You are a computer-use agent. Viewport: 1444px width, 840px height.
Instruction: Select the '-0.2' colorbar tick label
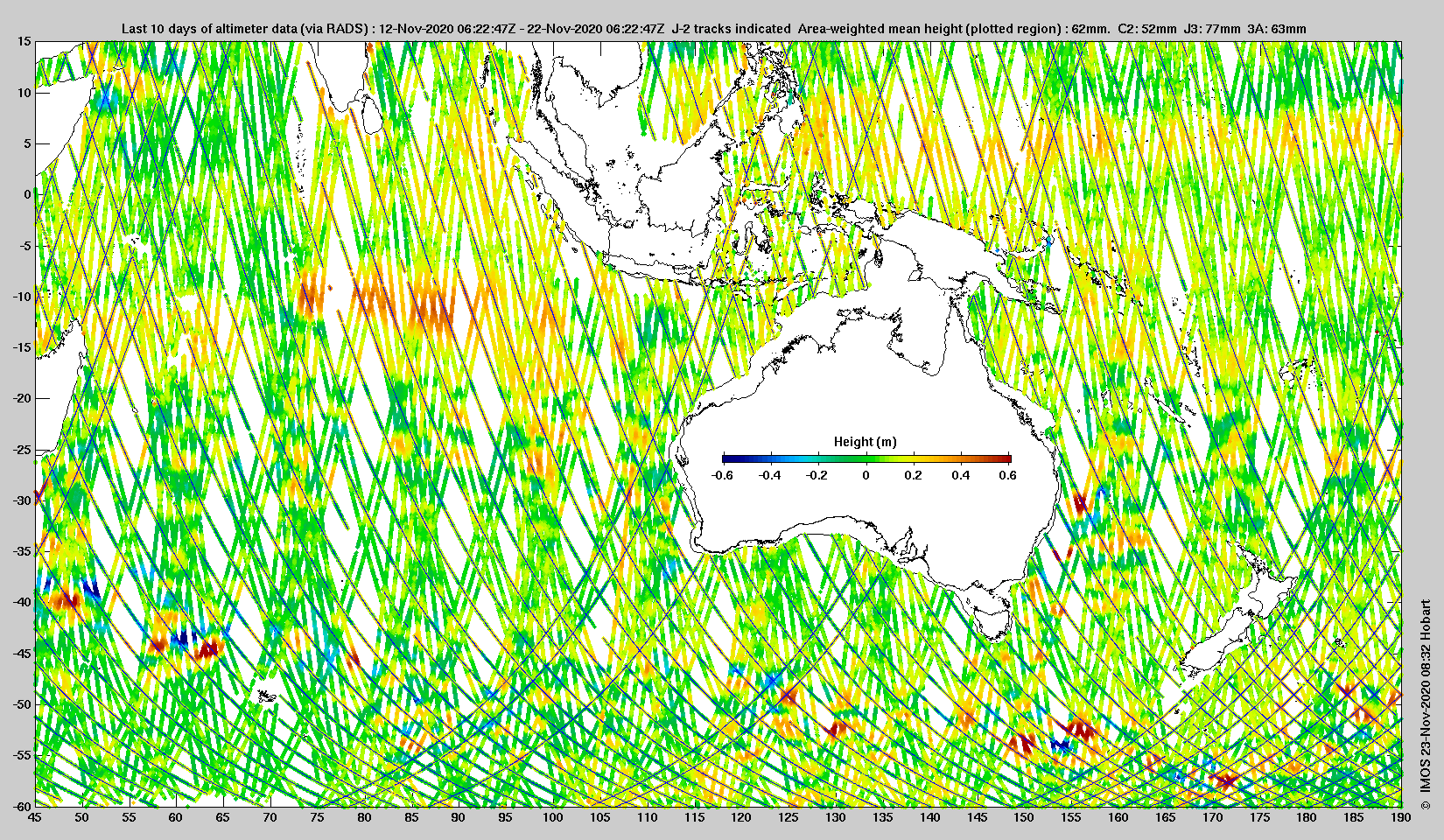817,475
